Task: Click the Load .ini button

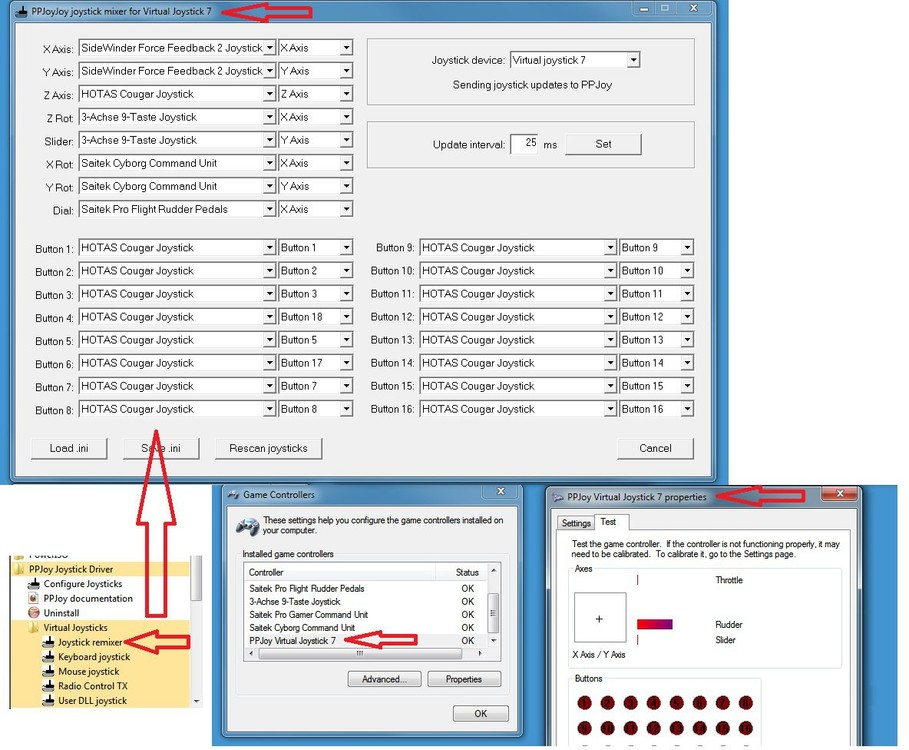Action: pyautogui.click(x=69, y=448)
